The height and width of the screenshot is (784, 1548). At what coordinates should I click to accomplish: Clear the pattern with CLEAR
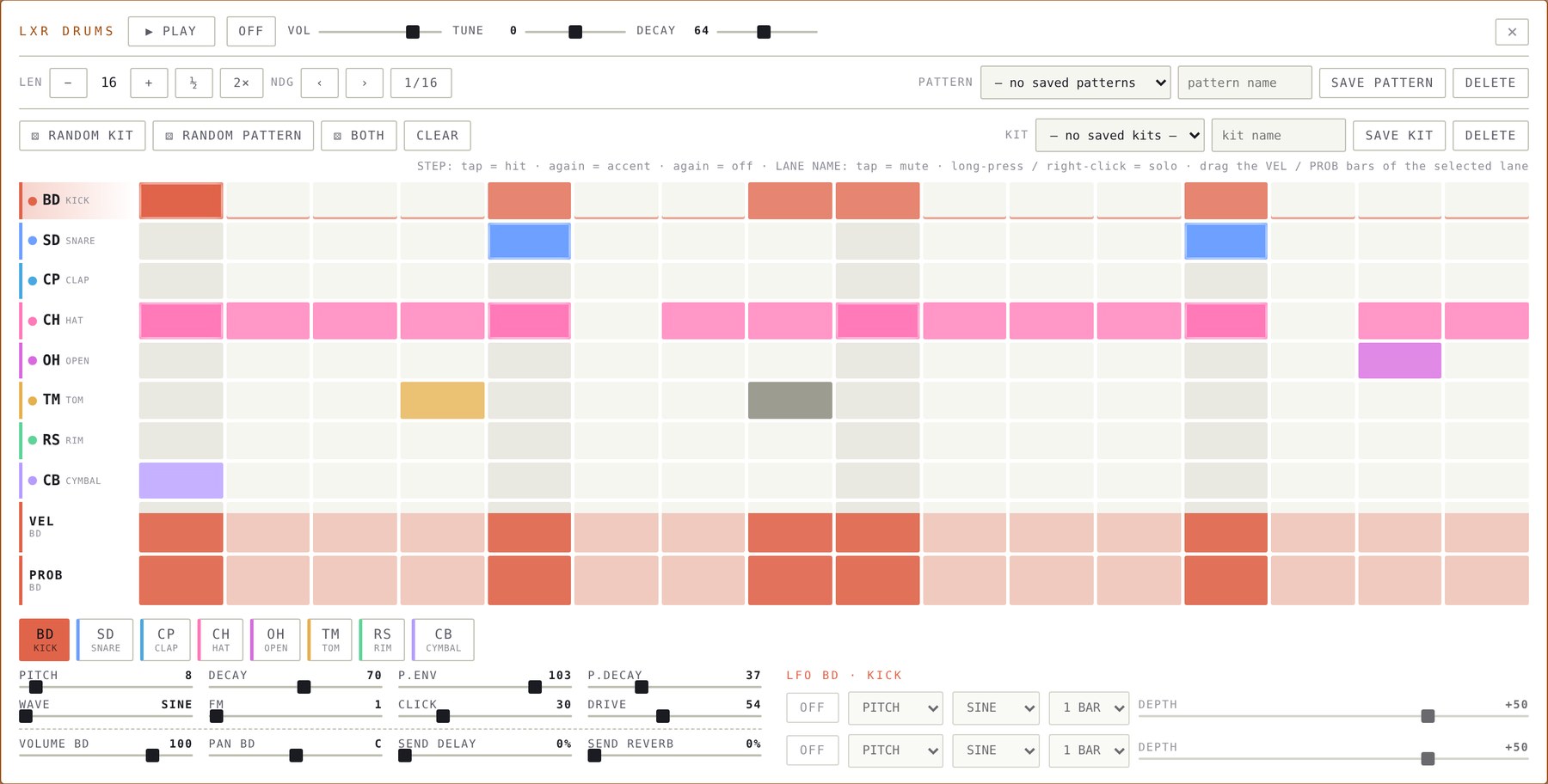click(437, 136)
